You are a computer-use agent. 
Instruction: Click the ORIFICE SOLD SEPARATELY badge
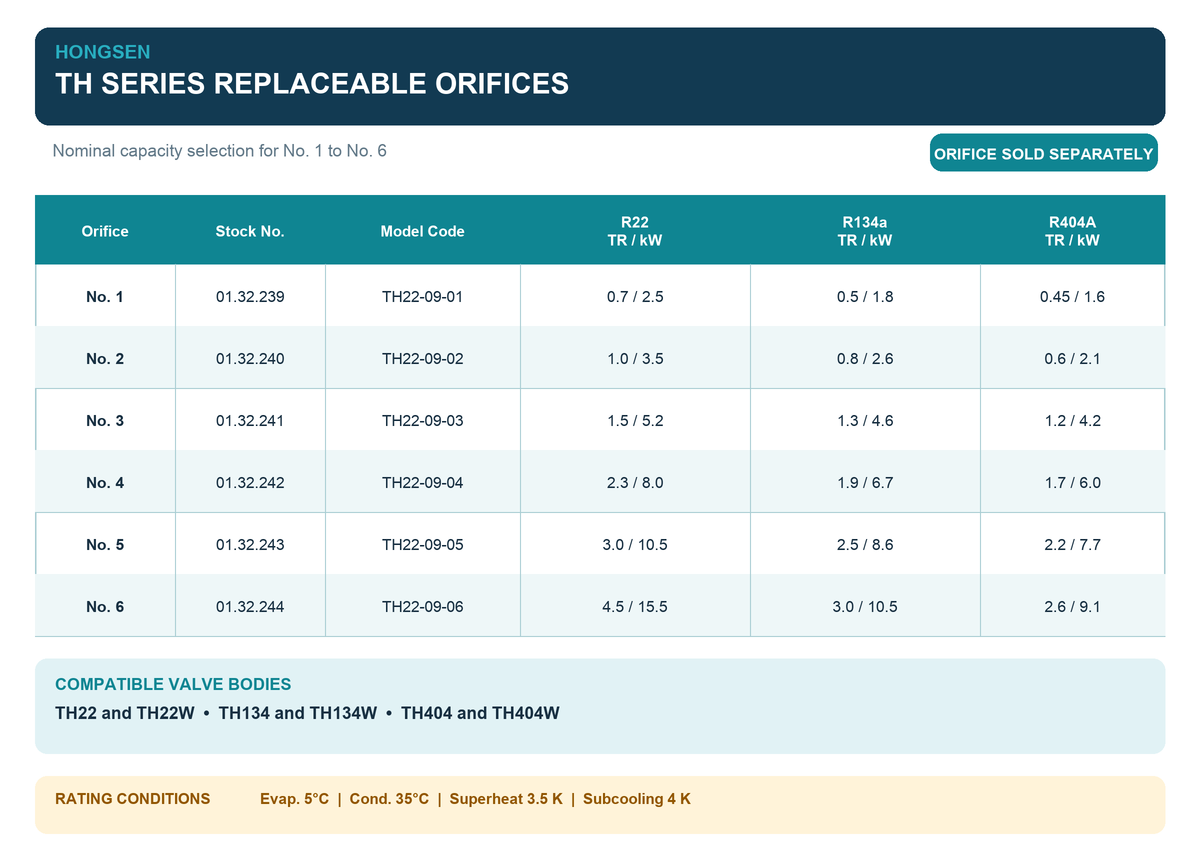pyautogui.click(x=1044, y=153)
